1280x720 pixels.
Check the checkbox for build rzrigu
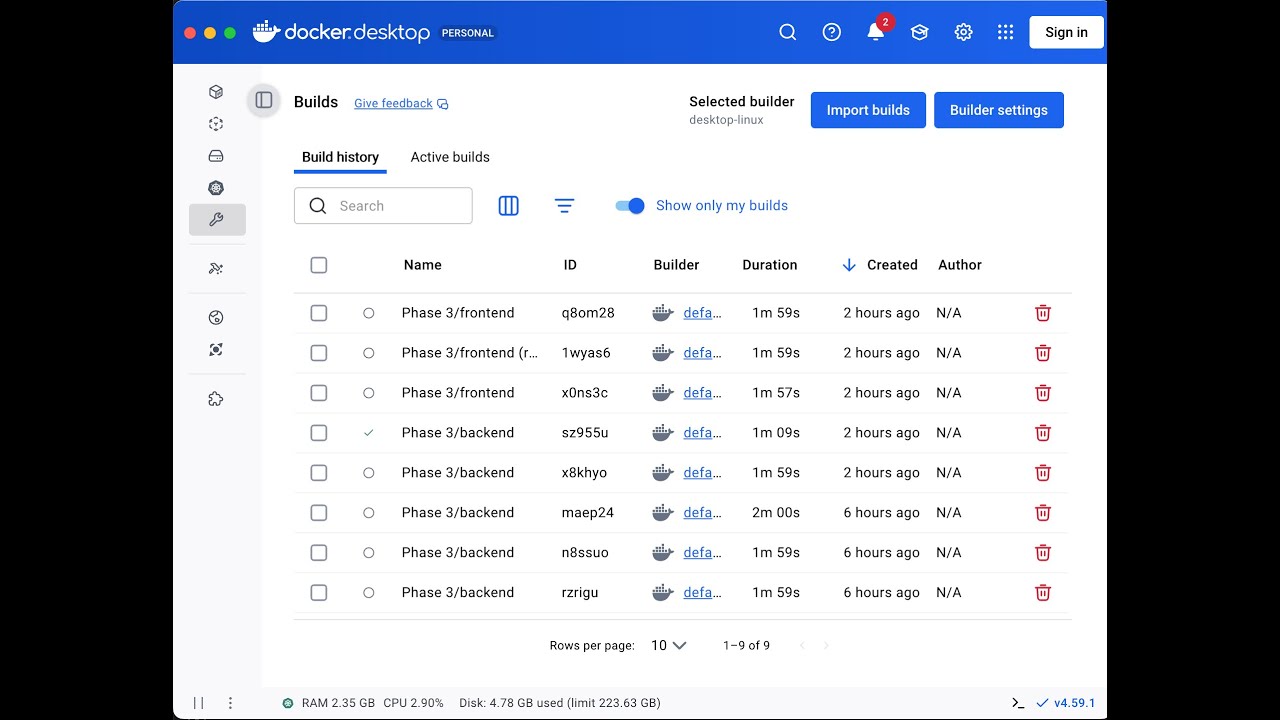coord(319,593)
